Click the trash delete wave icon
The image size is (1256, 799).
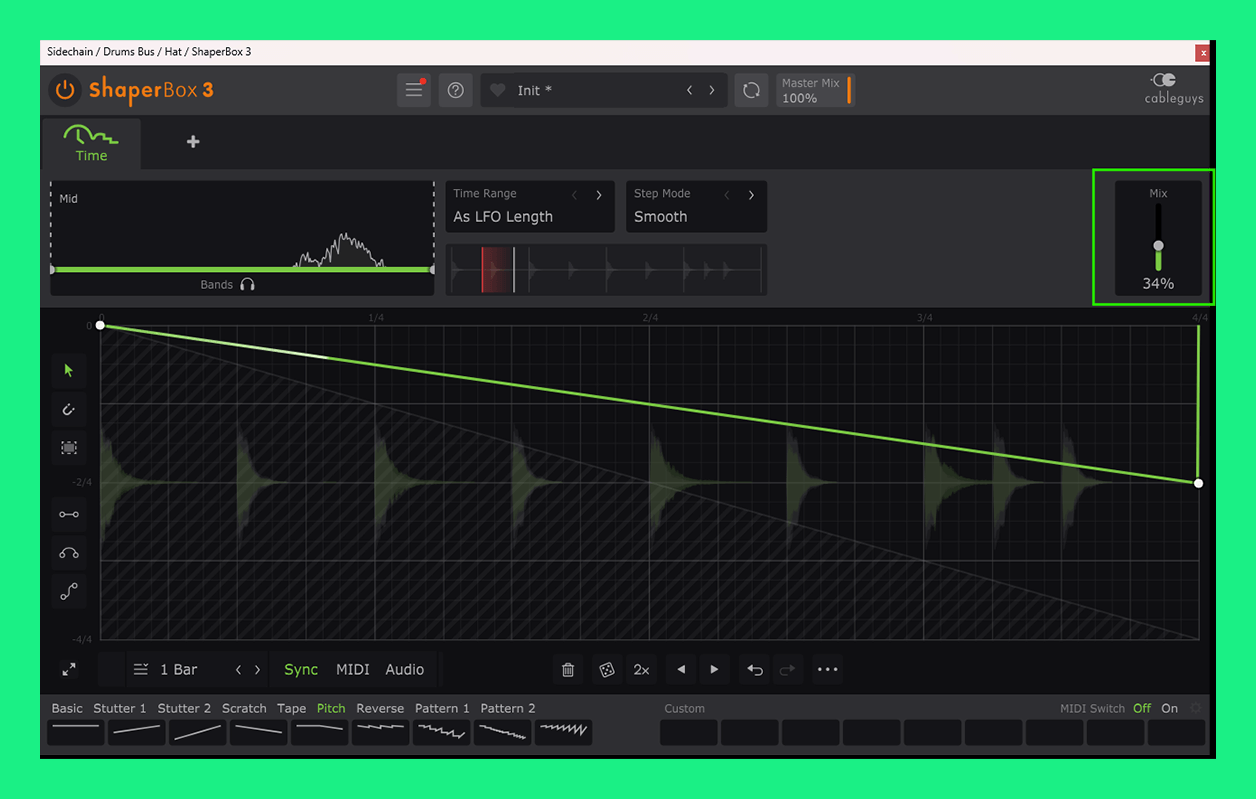[x=568, y=670]
